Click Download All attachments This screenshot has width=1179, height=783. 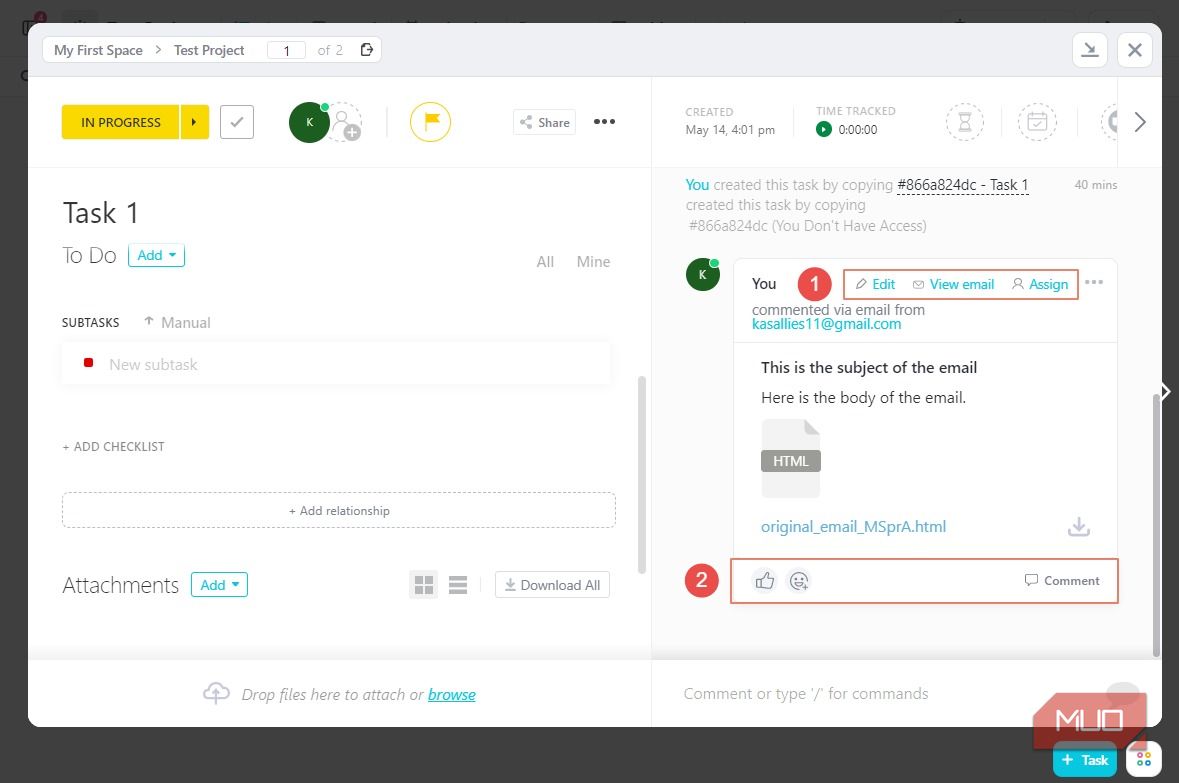click(x=553, y=584)
